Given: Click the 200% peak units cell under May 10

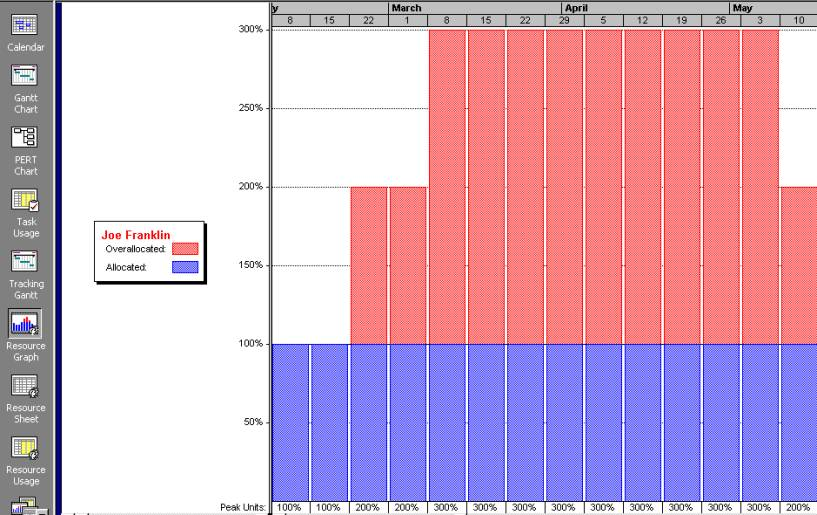Looking at the screenshot, I should click(798, 507).
